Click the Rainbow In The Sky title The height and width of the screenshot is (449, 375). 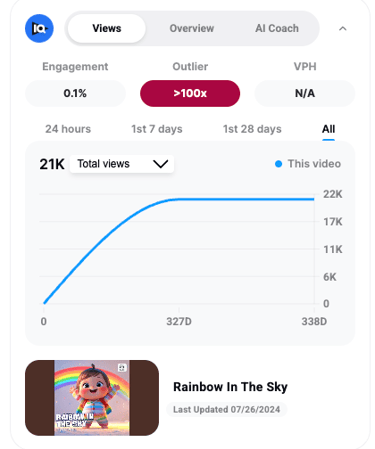coord(230,387)
